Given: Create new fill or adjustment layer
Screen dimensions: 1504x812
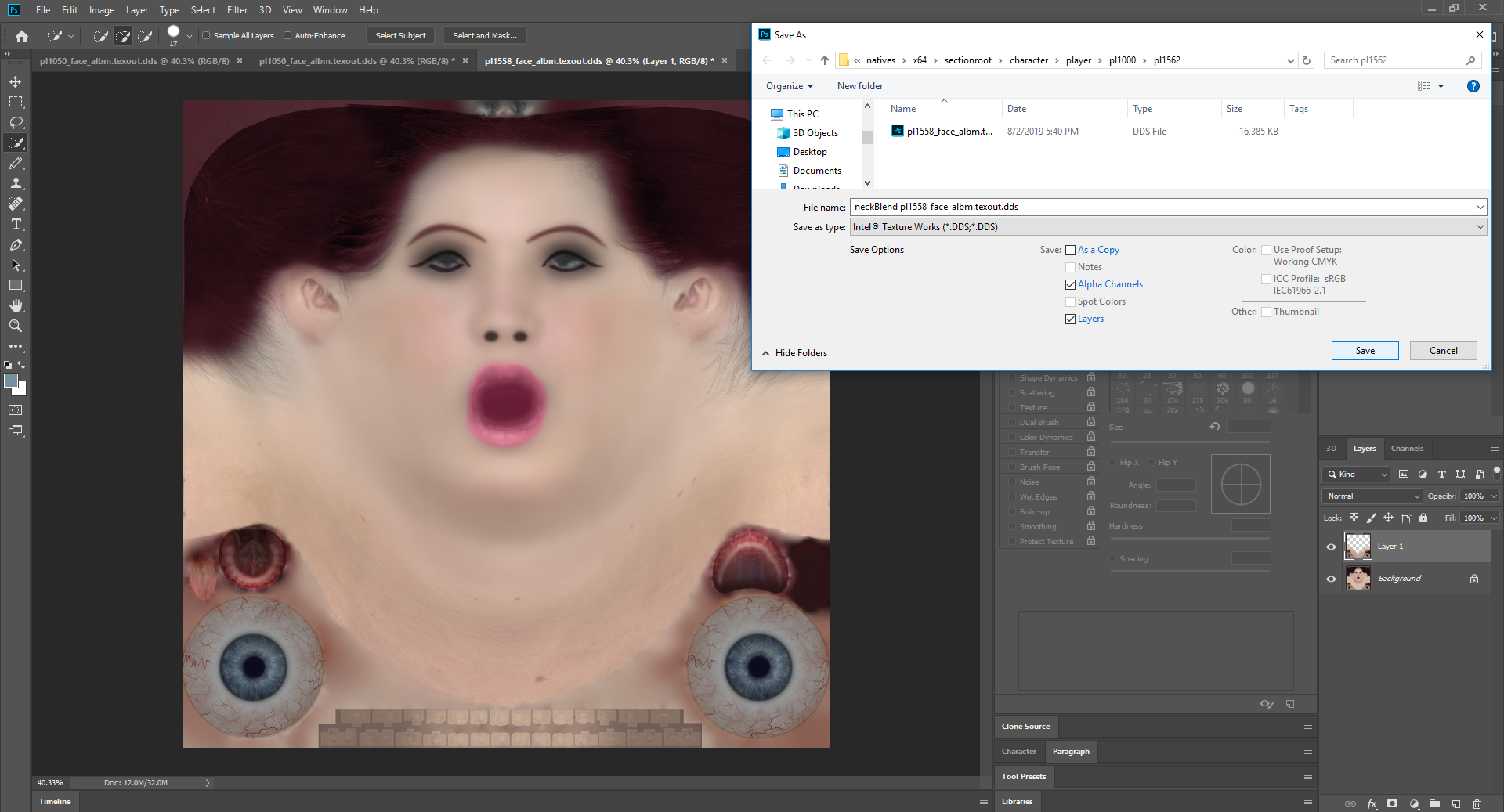Looking at the screenshot, I should click(1414, 803).
